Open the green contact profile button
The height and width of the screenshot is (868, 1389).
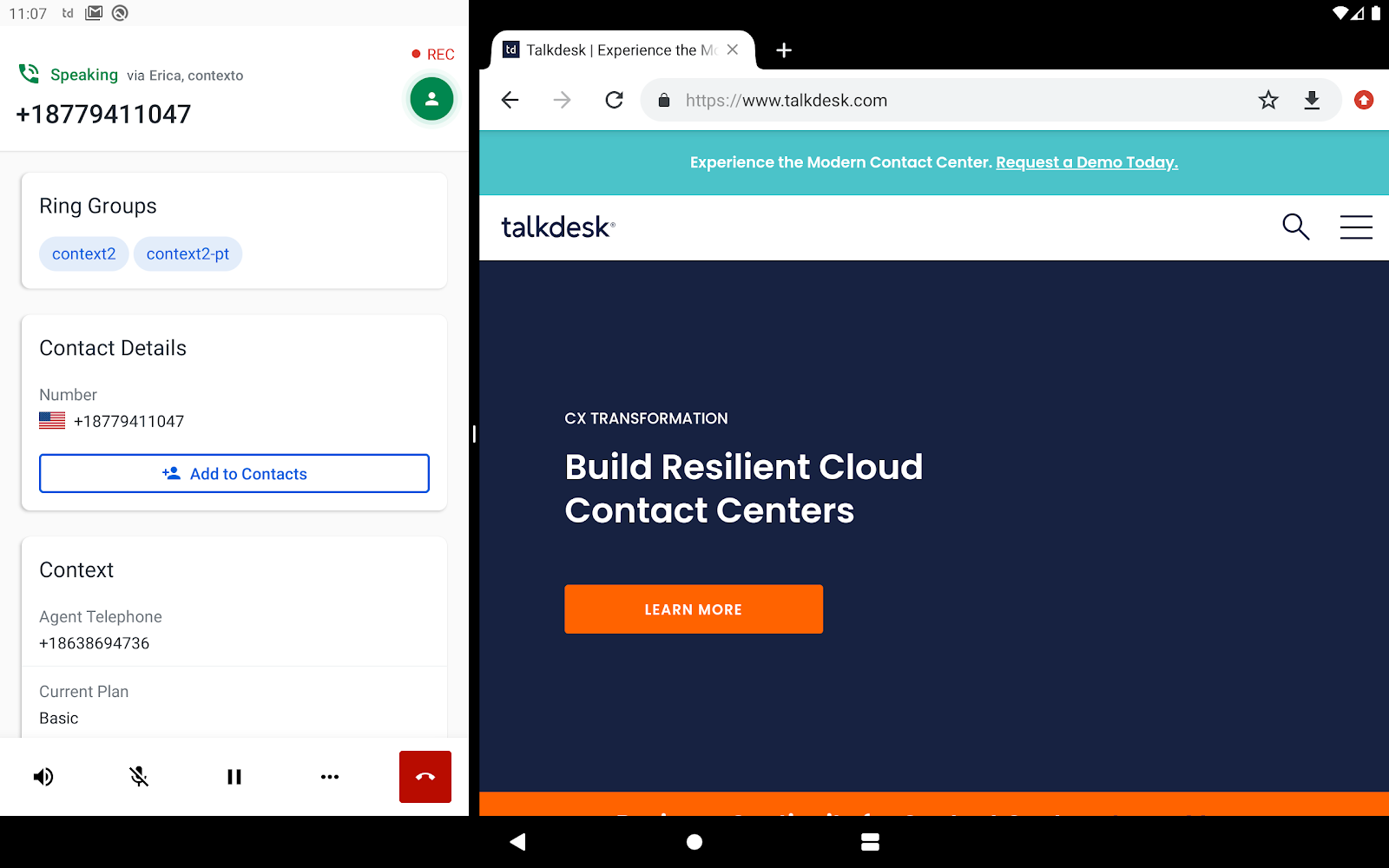tap(431, 99)
